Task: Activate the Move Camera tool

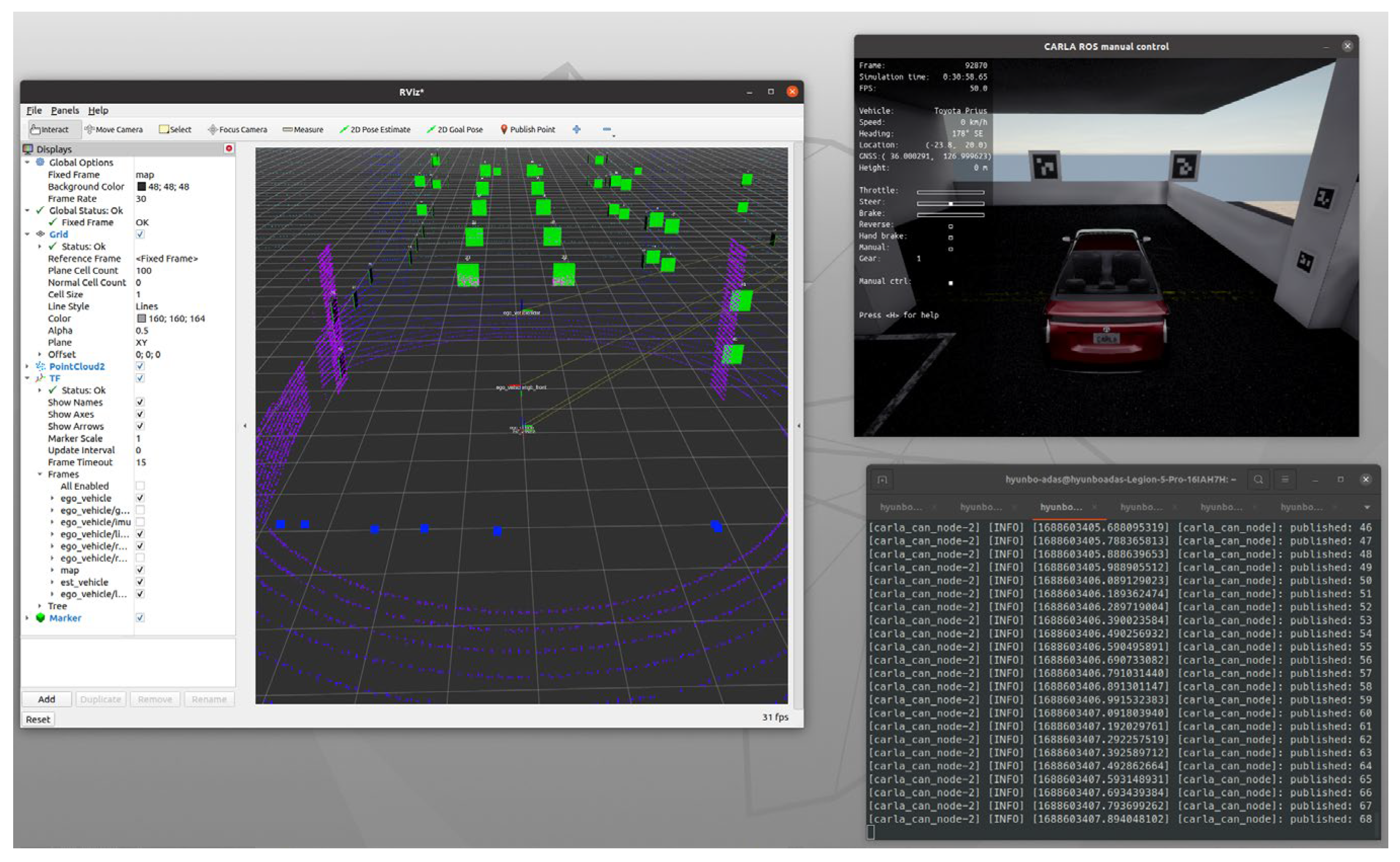Action: [x=113, y=130]
